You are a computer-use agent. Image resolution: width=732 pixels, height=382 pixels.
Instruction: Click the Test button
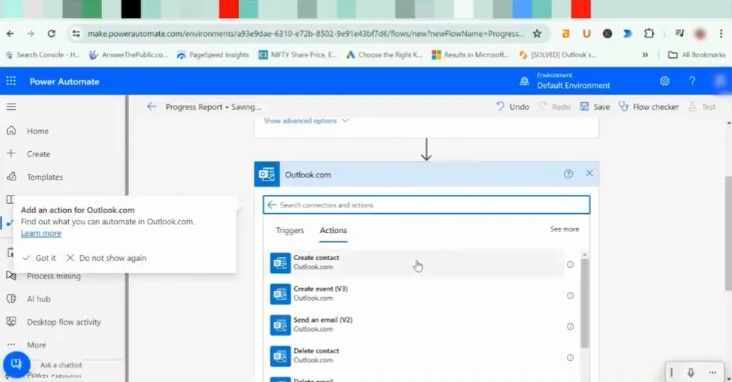[702, 107]
